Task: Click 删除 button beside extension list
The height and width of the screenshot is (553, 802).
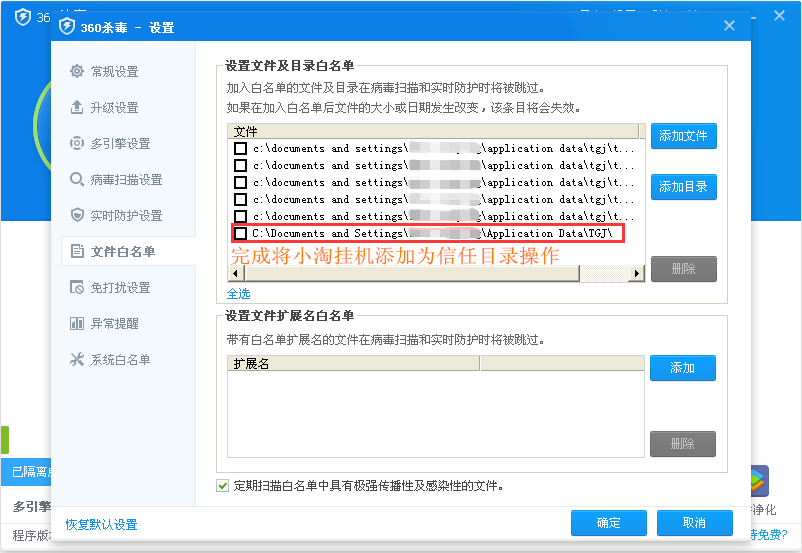Action: point(683,444)
